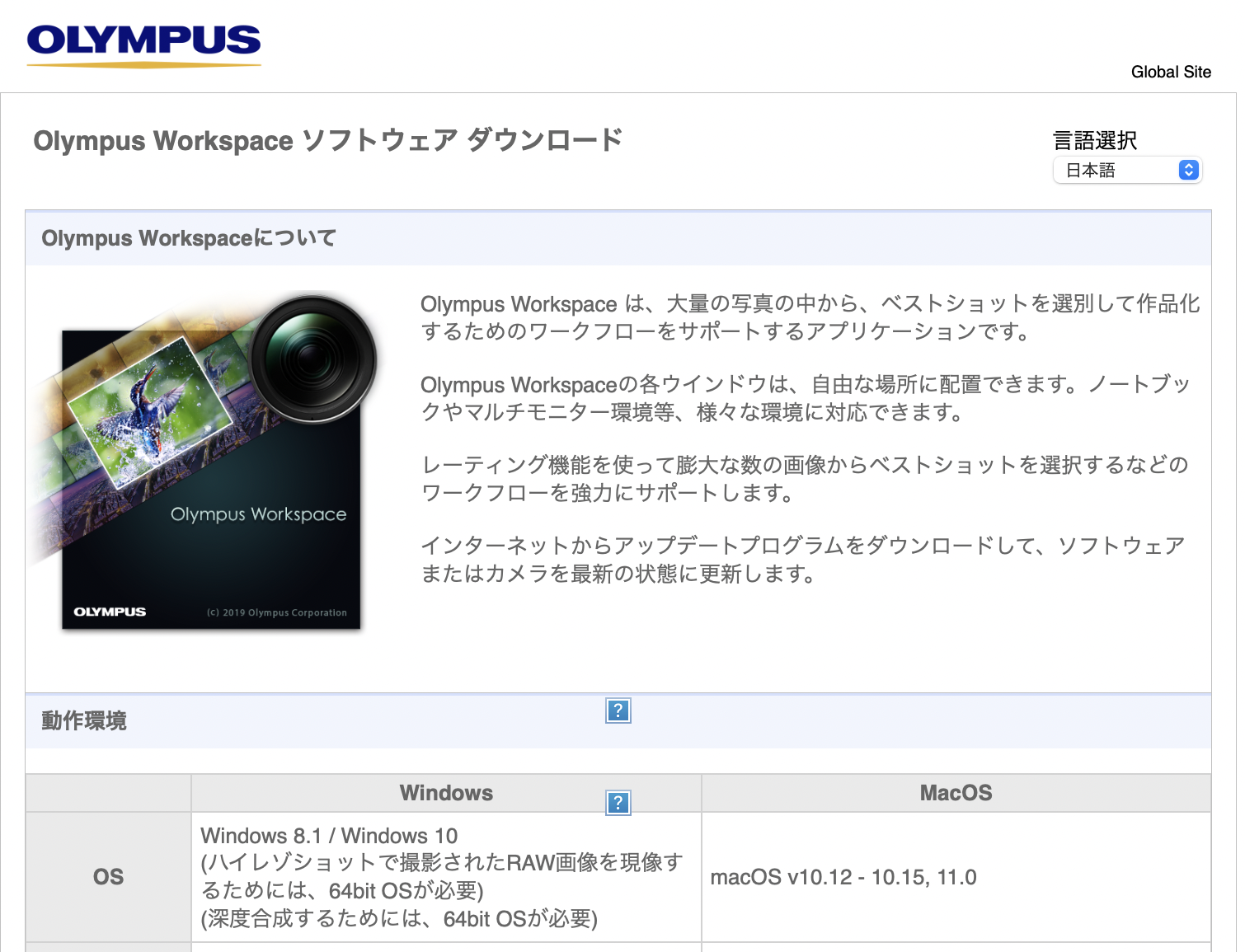The height and width of the screenshot is (952, 1245).
Task: Click the MacOS column header
Action: click(x=956, y=793)
